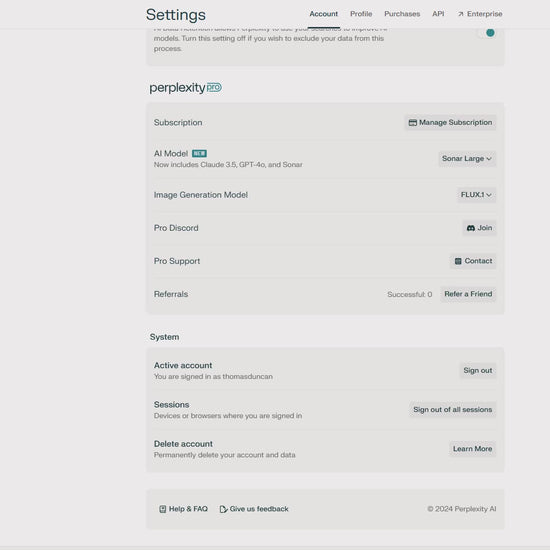Click the Pro Discord label

[176, 228]
